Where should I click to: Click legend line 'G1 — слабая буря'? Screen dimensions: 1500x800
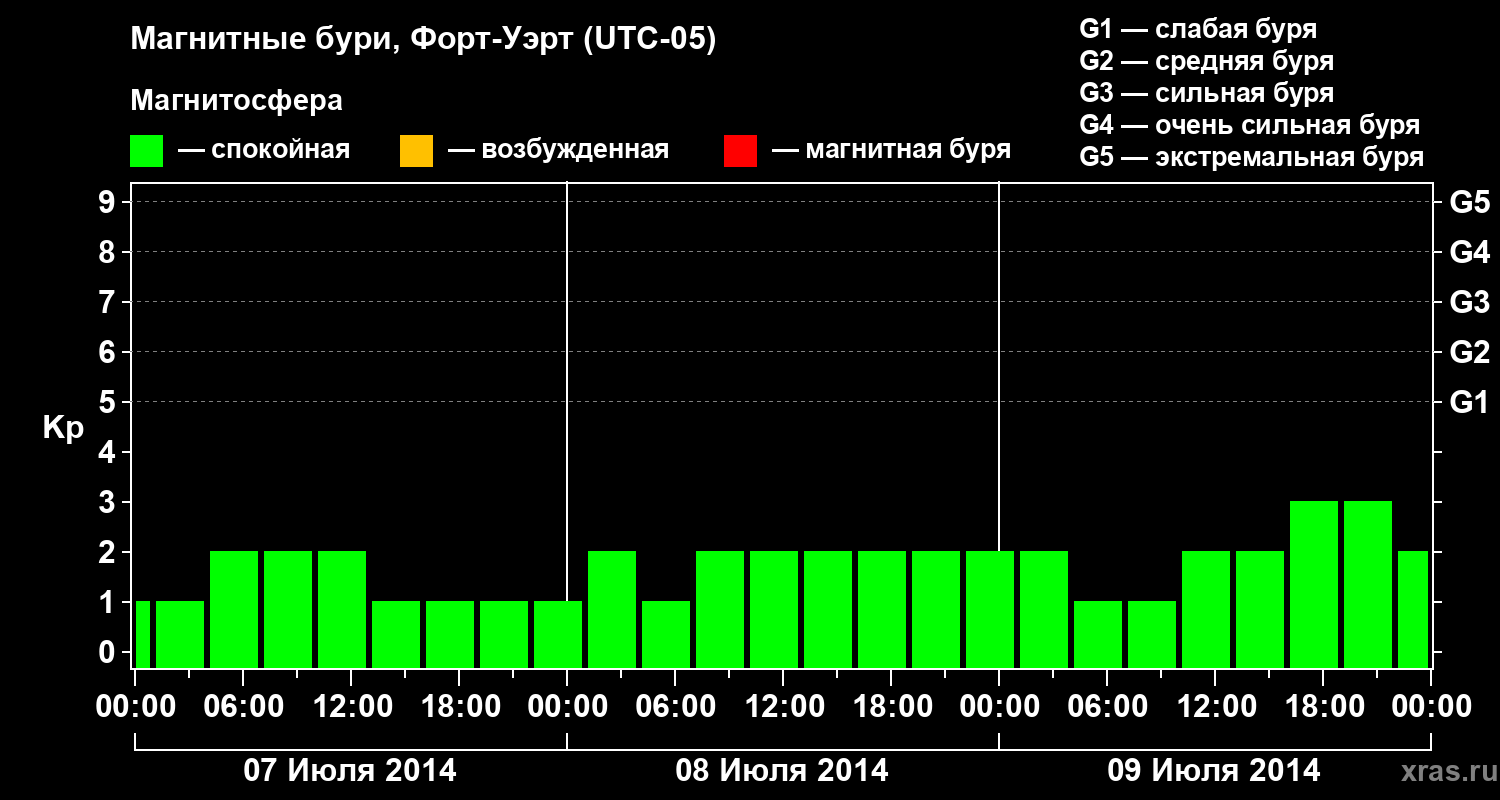1198,29
